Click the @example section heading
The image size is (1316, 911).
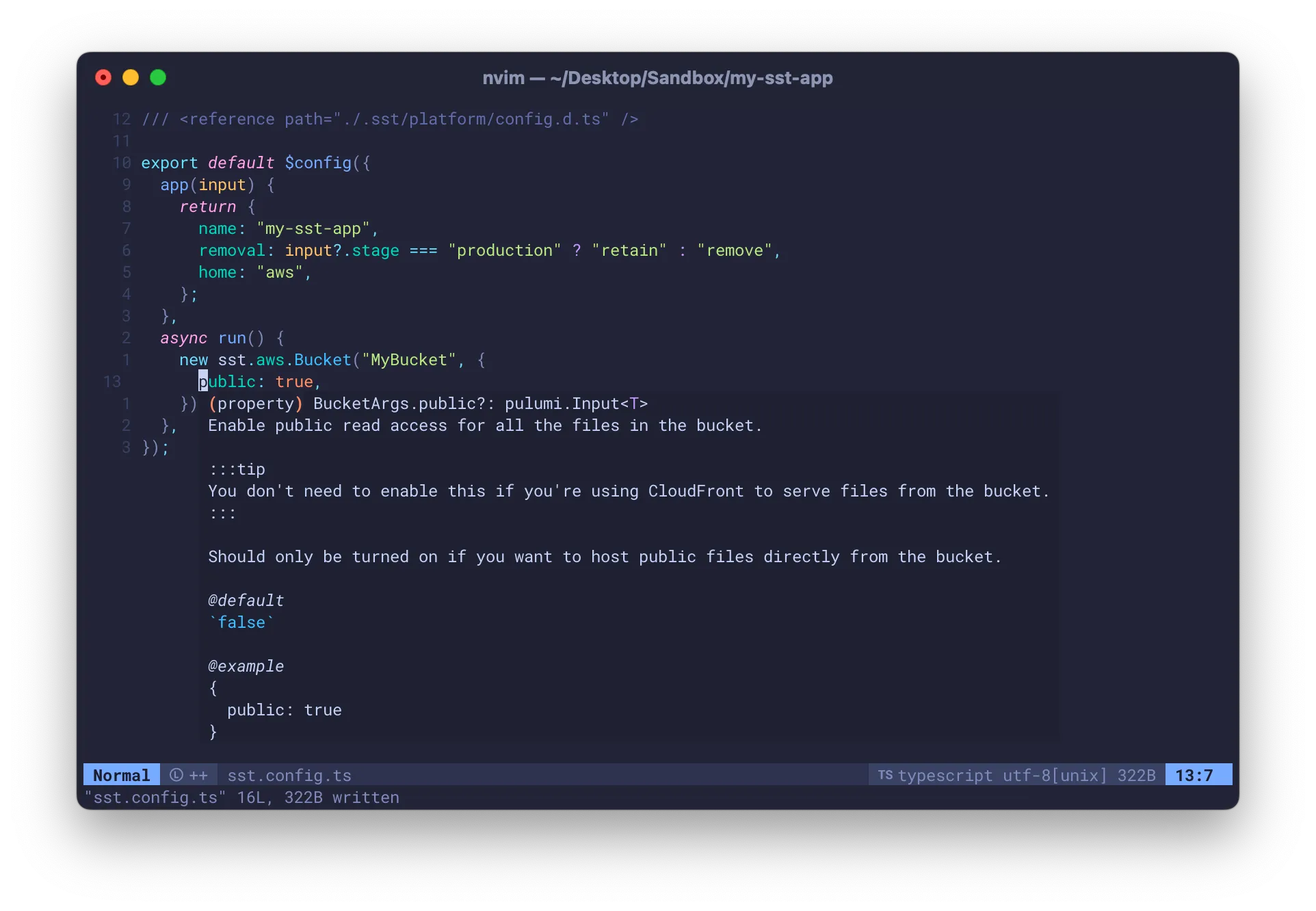pyautogui.click(x=246, y=666)
